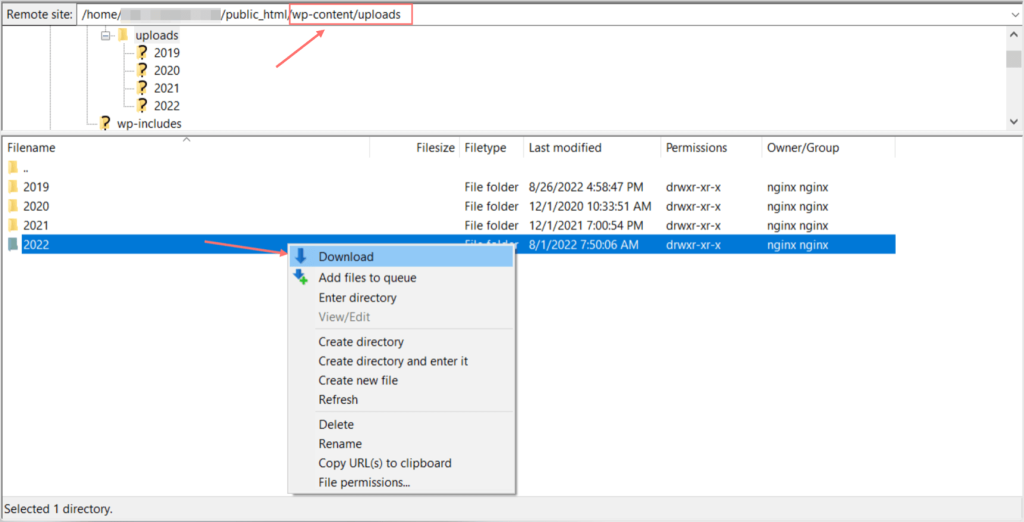Sort by Owner/Group column header

coord(828,148)
